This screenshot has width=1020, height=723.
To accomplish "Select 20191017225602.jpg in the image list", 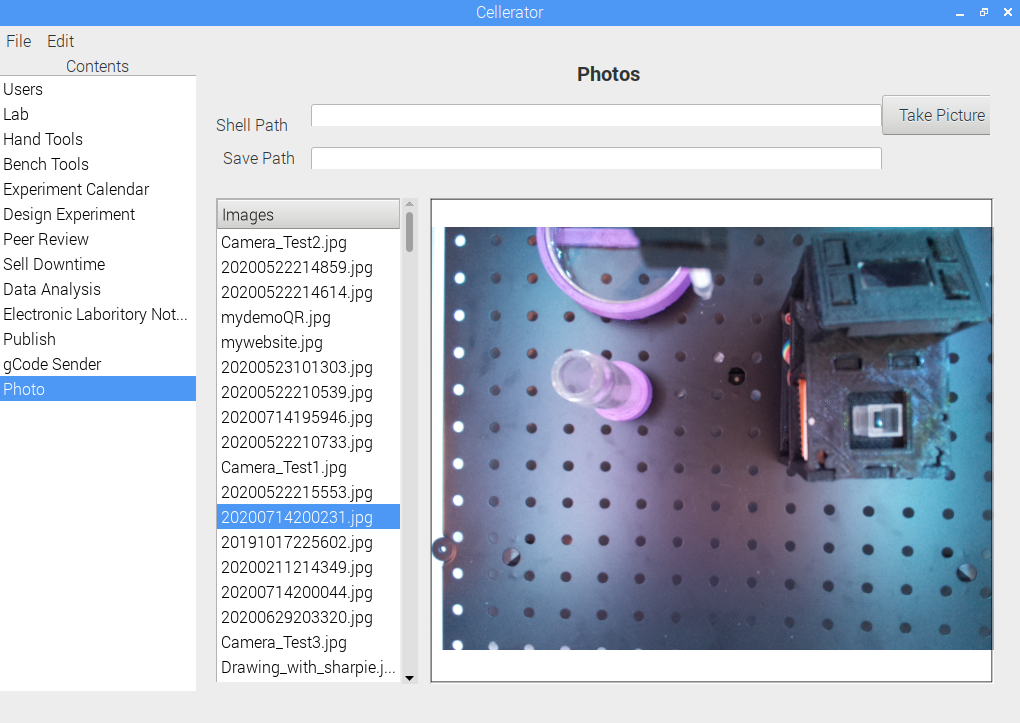I will pos(297,542).
